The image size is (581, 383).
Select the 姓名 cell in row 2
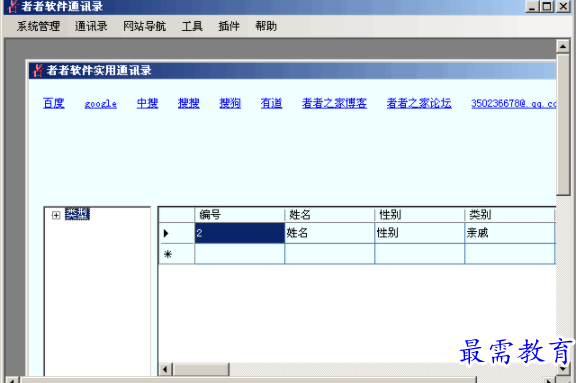click(329, 233)
